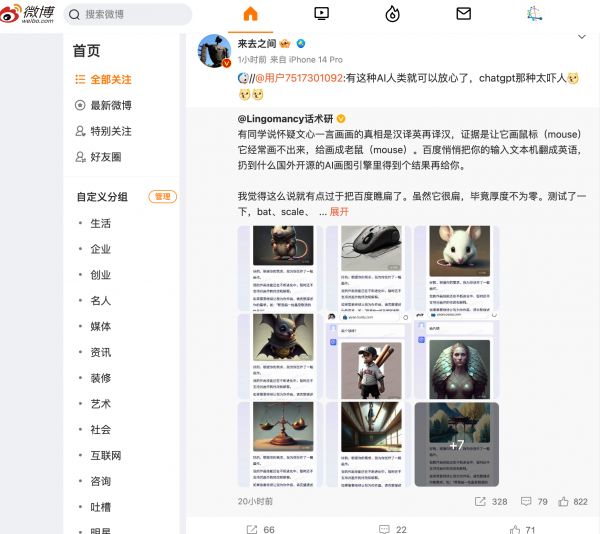
Task: Click the comment icon showing 79
Action: coord(526,501)
